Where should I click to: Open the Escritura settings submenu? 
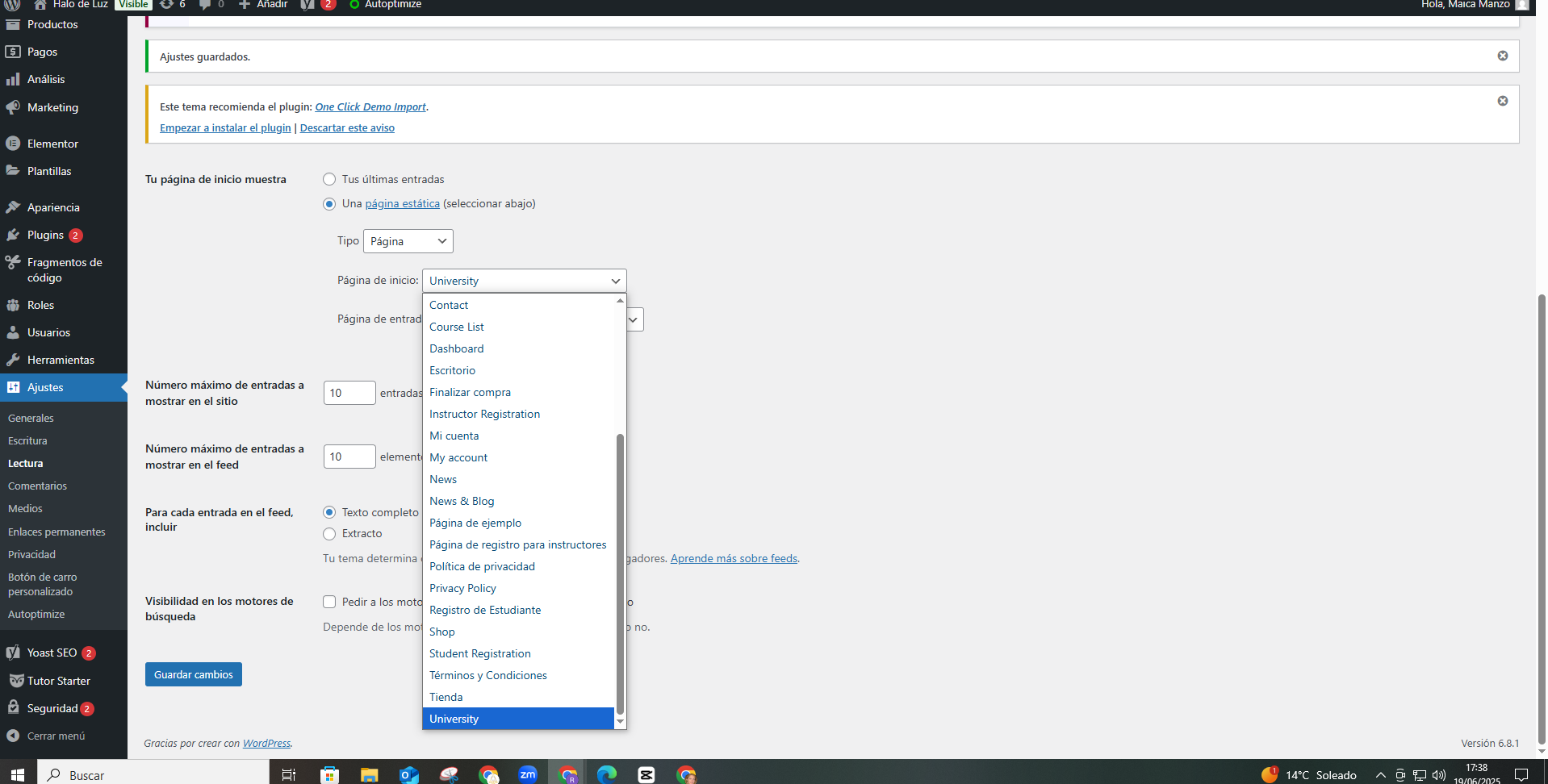(27, 440)
